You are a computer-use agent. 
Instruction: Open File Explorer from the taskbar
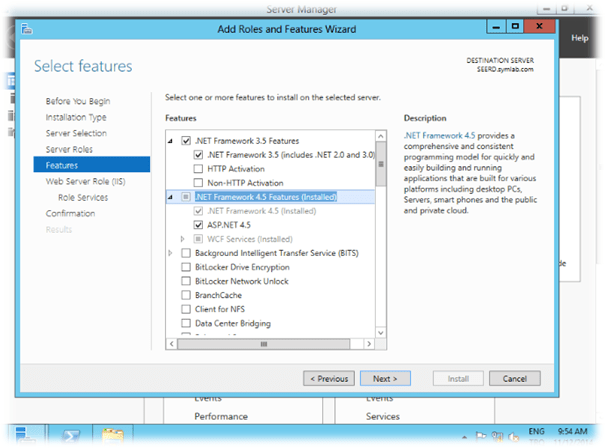[x=113, y=436]
